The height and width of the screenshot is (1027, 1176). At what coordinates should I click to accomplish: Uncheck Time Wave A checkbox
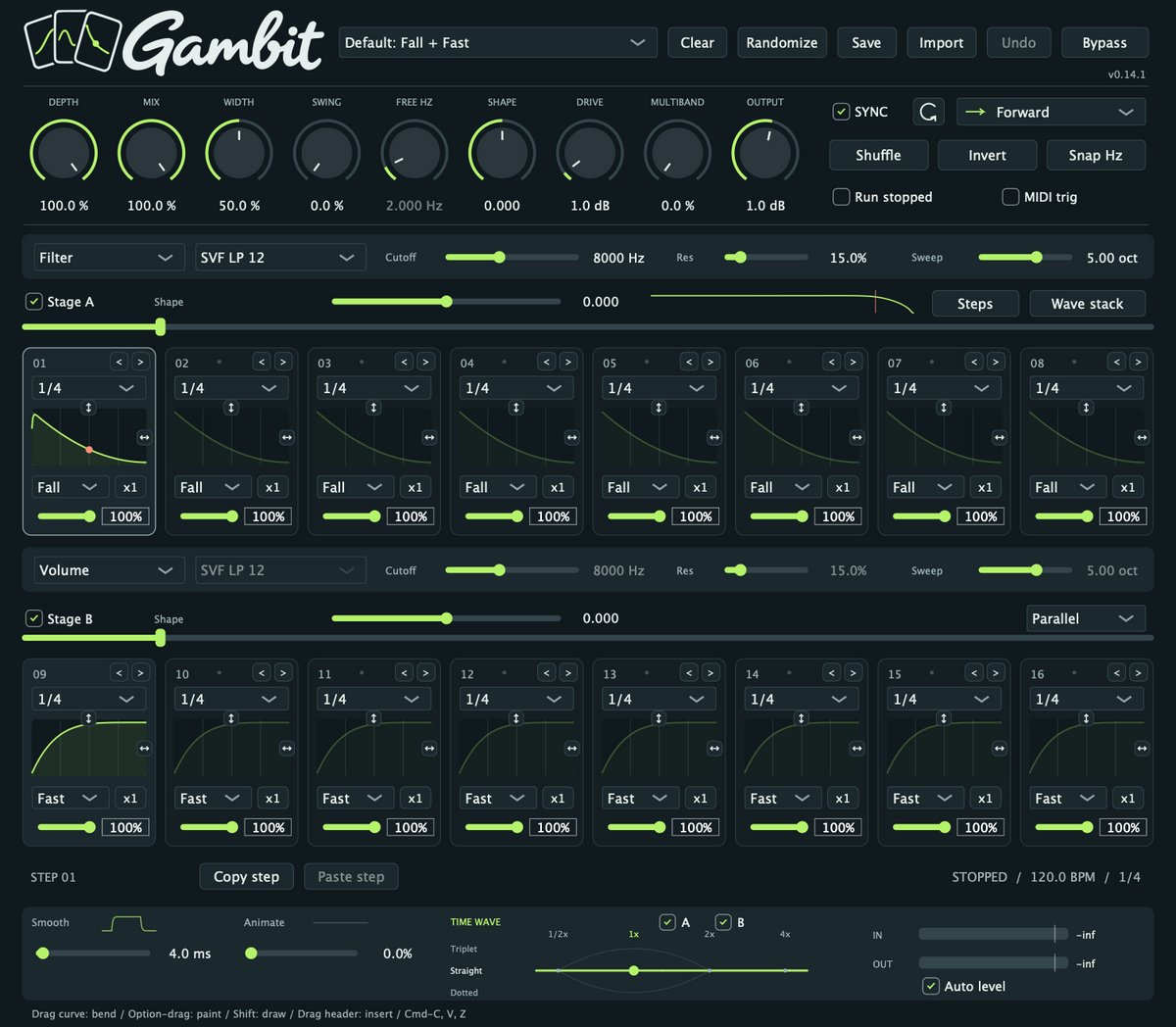coord(667,922)
